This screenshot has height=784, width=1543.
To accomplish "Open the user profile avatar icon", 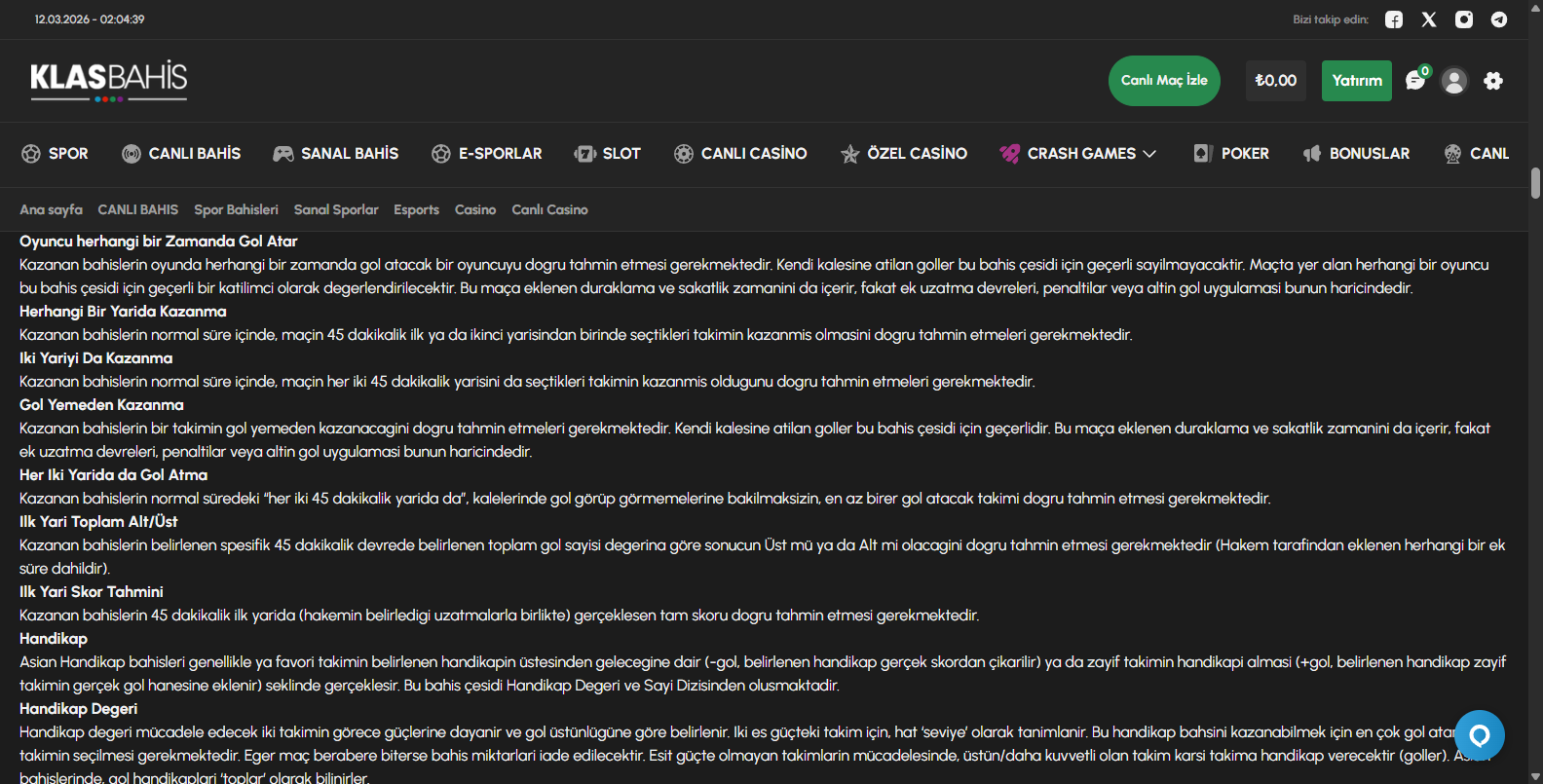I will 1454,81.
